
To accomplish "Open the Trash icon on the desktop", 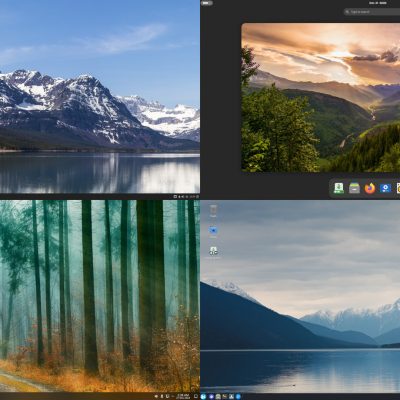I will click(x=213, y=211).
